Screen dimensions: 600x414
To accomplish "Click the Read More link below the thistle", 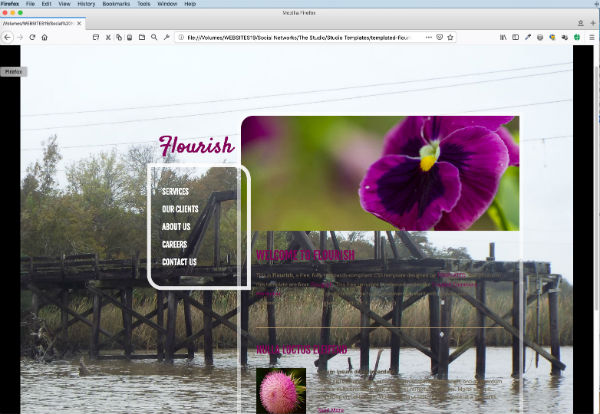I will (331, 410).
